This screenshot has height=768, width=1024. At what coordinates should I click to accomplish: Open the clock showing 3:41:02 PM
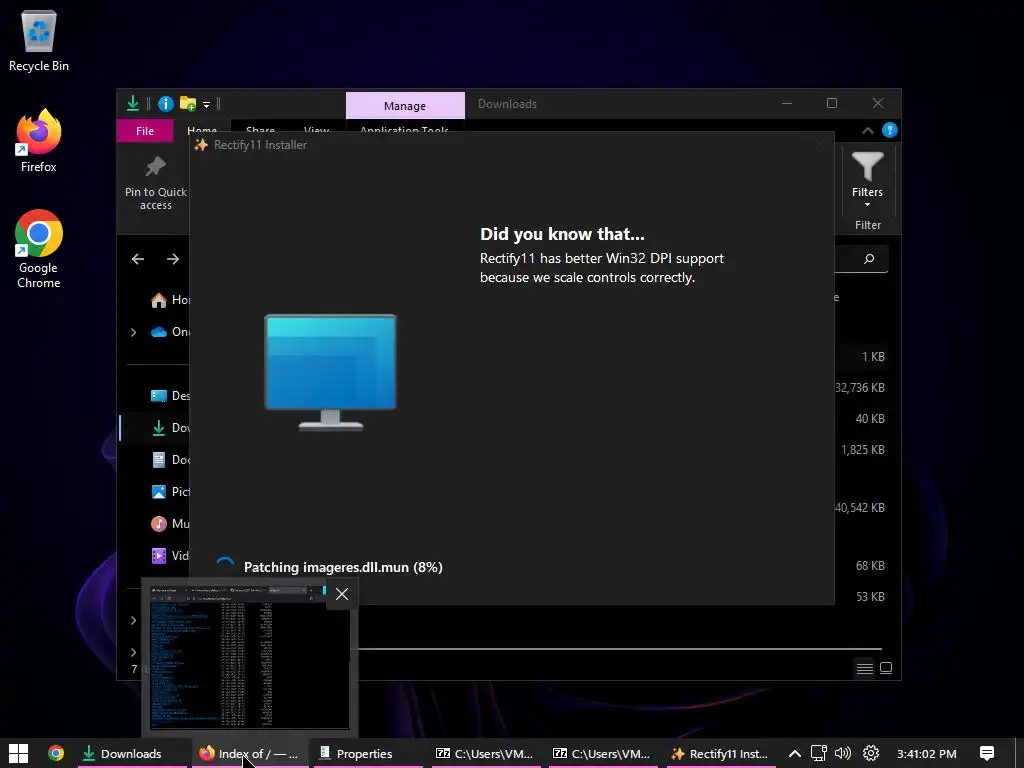926,754
